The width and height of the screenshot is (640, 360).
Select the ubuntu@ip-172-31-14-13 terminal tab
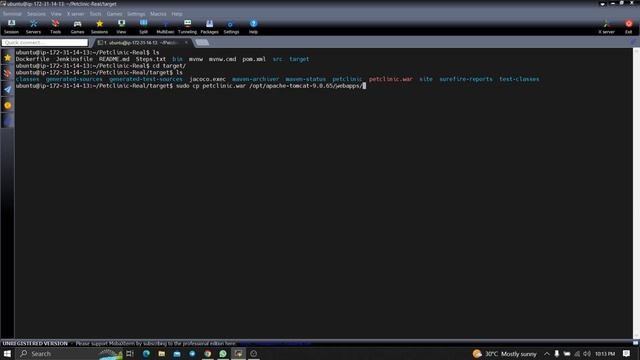point(140,42)
